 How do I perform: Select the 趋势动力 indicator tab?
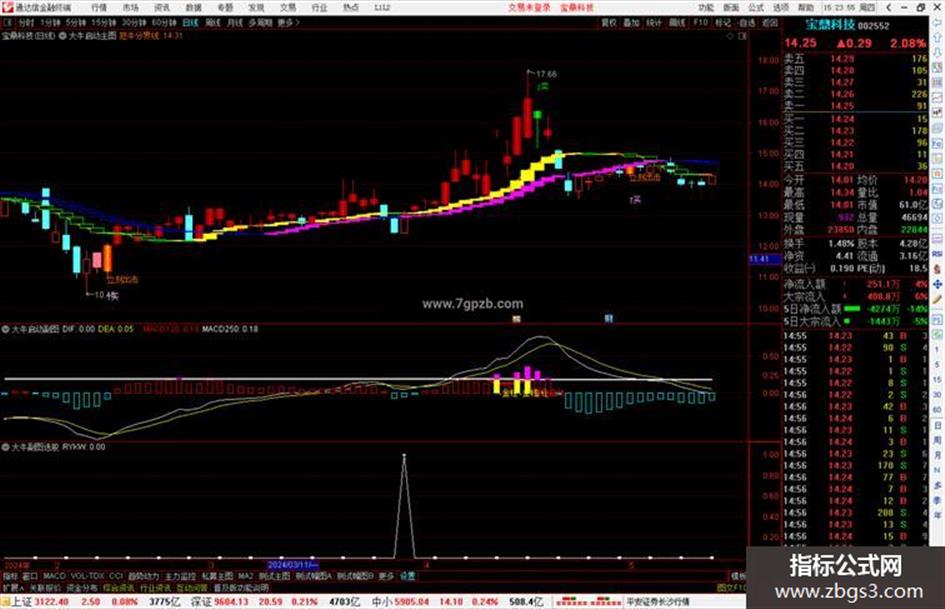pos(143,576)
